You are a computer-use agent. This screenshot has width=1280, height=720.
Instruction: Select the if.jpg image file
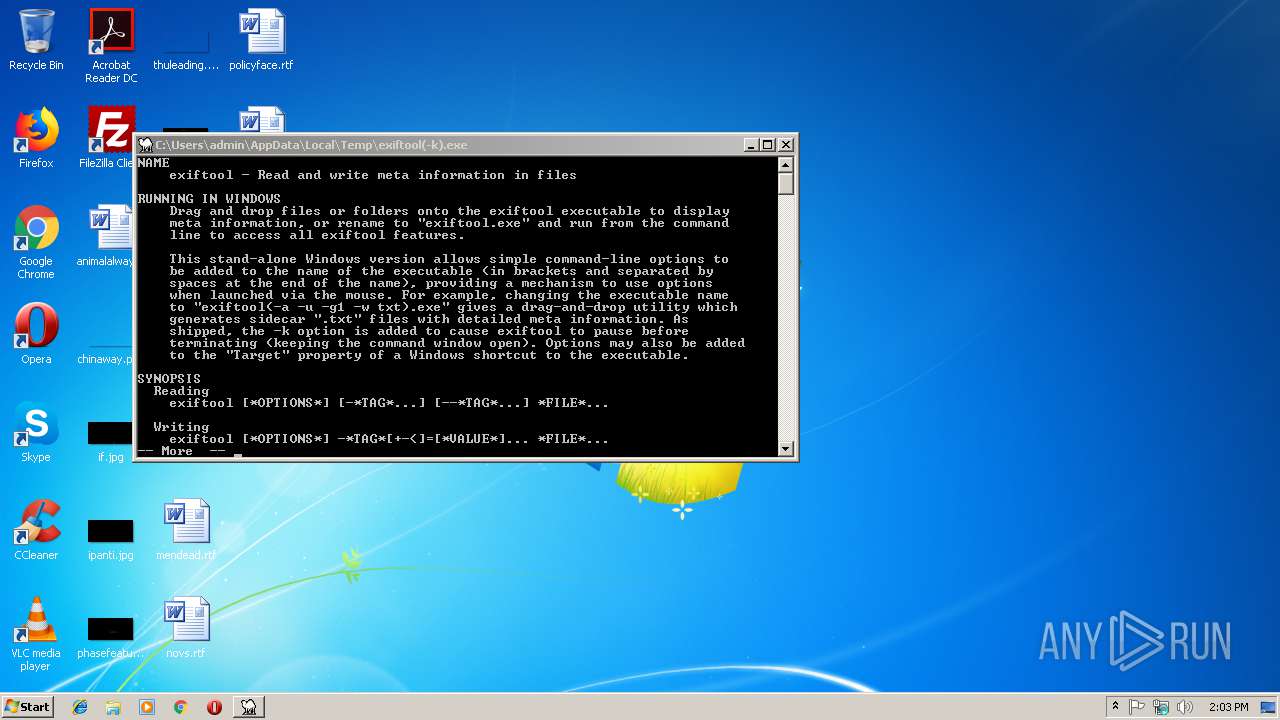pyautogui.click(x=110, y=440)
